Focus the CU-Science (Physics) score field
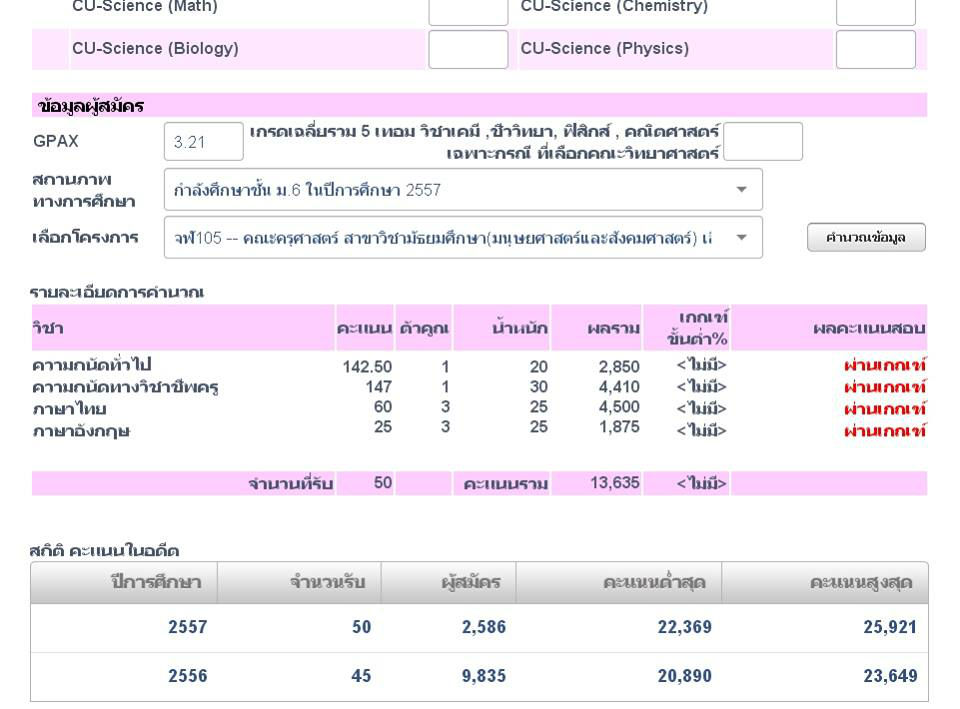 click(875, 49)
